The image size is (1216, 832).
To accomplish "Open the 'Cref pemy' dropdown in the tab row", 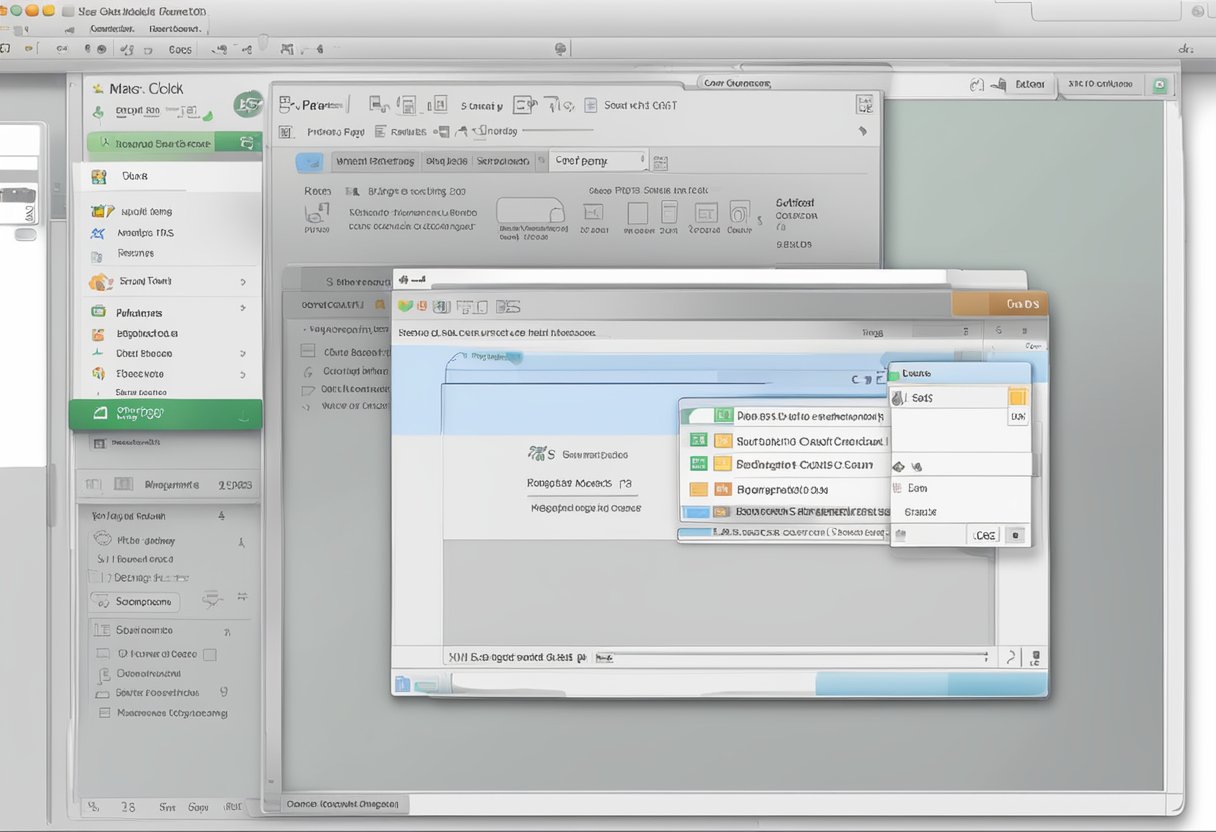I will tap(598, 160).
